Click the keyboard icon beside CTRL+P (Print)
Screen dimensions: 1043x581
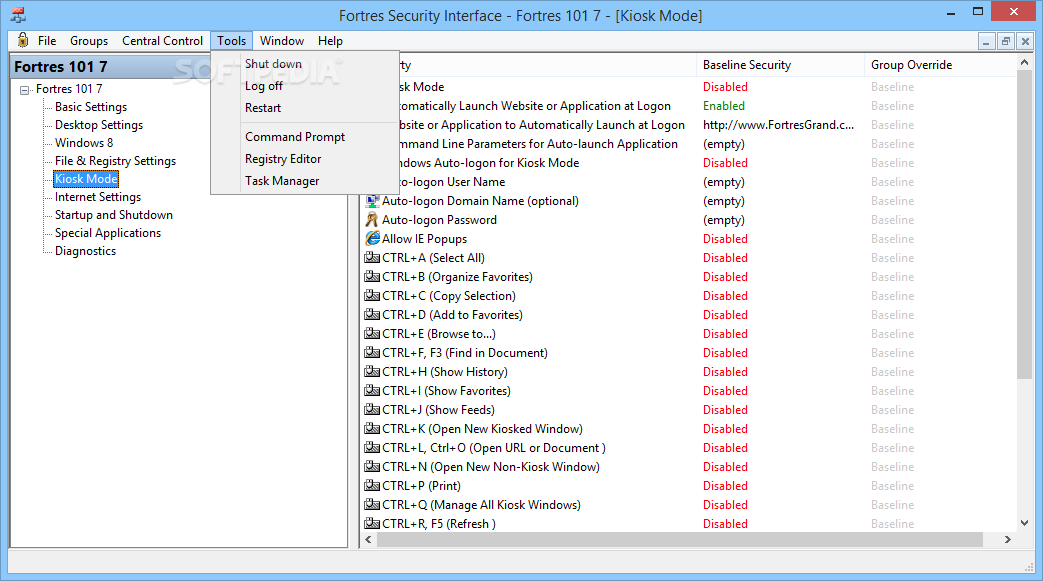pyautogui.click(x=372, y=485)
